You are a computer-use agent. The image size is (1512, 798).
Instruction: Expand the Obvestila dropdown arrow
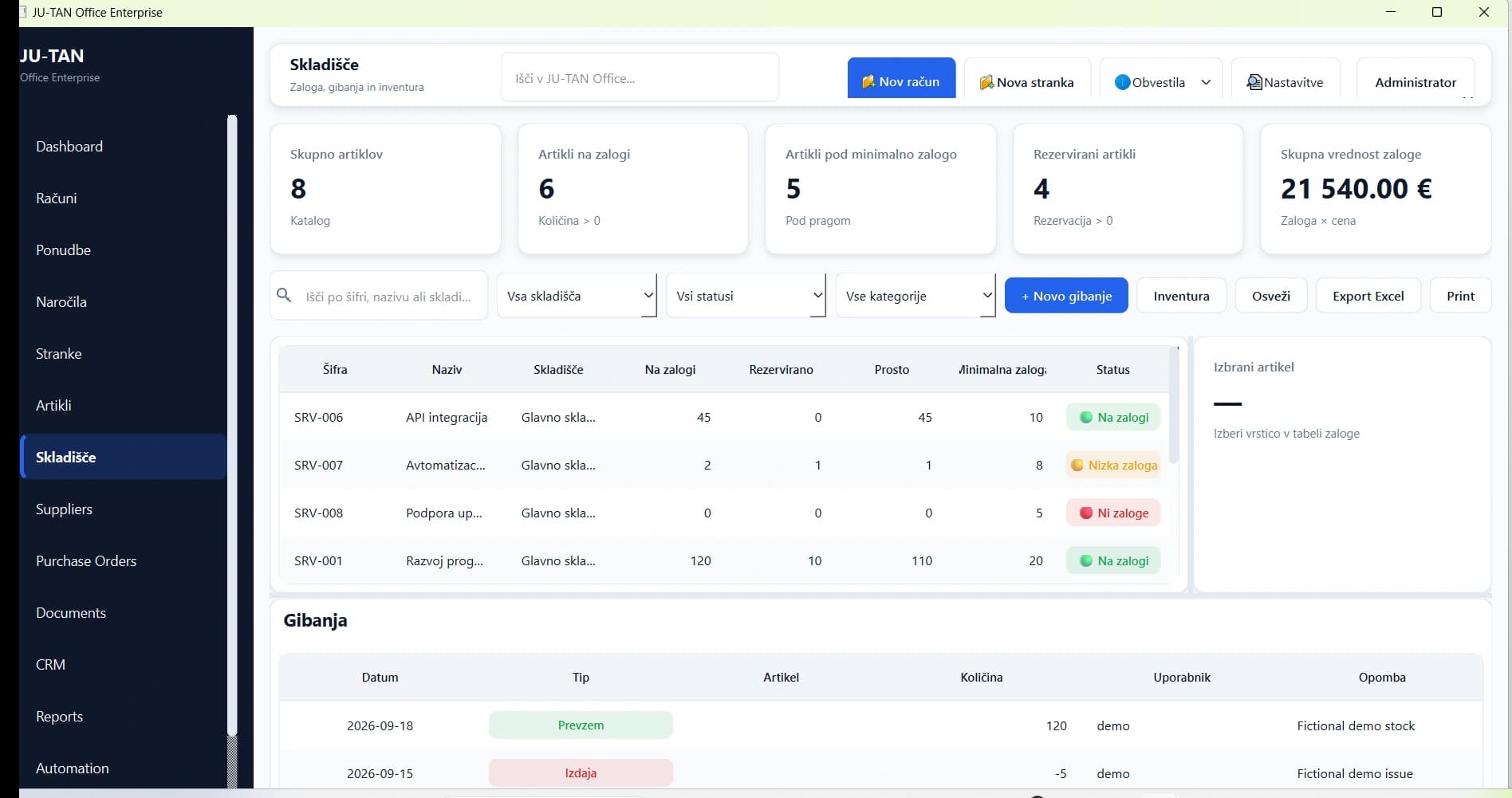click(x=1206, y=82)
